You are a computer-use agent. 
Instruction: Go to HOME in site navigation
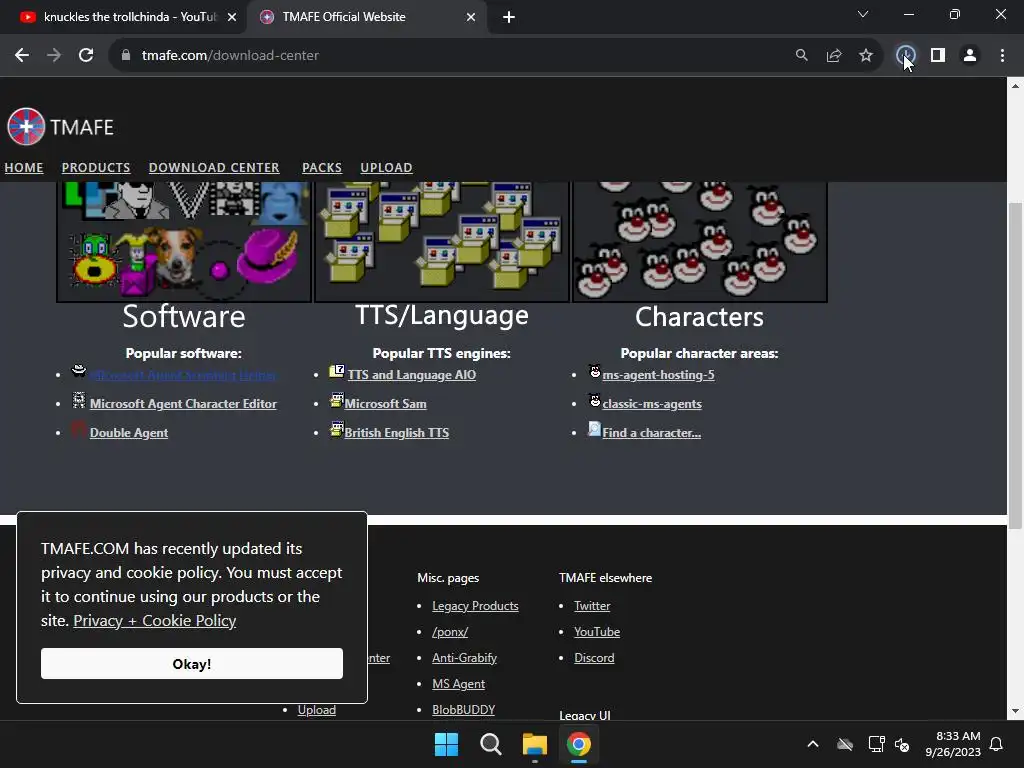(x=24, y=167)
